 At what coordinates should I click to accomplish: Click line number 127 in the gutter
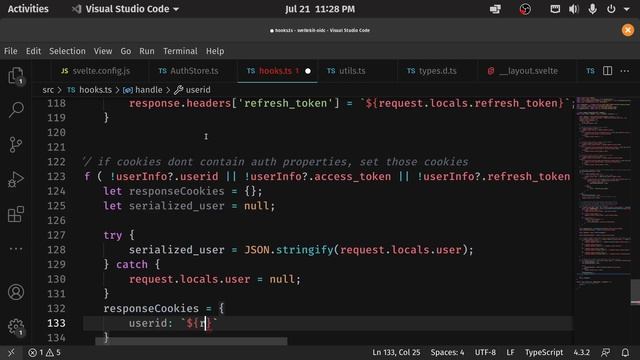tap(56, 235)
